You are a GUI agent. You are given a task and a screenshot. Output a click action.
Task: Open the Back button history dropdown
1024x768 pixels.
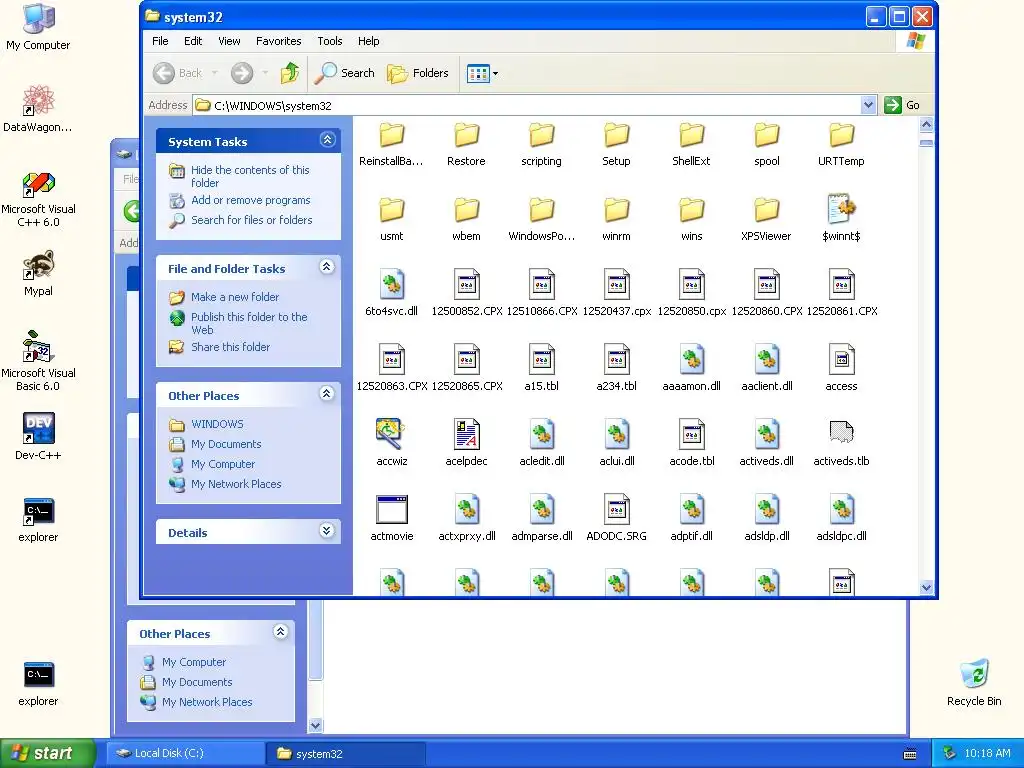(215, 73)
